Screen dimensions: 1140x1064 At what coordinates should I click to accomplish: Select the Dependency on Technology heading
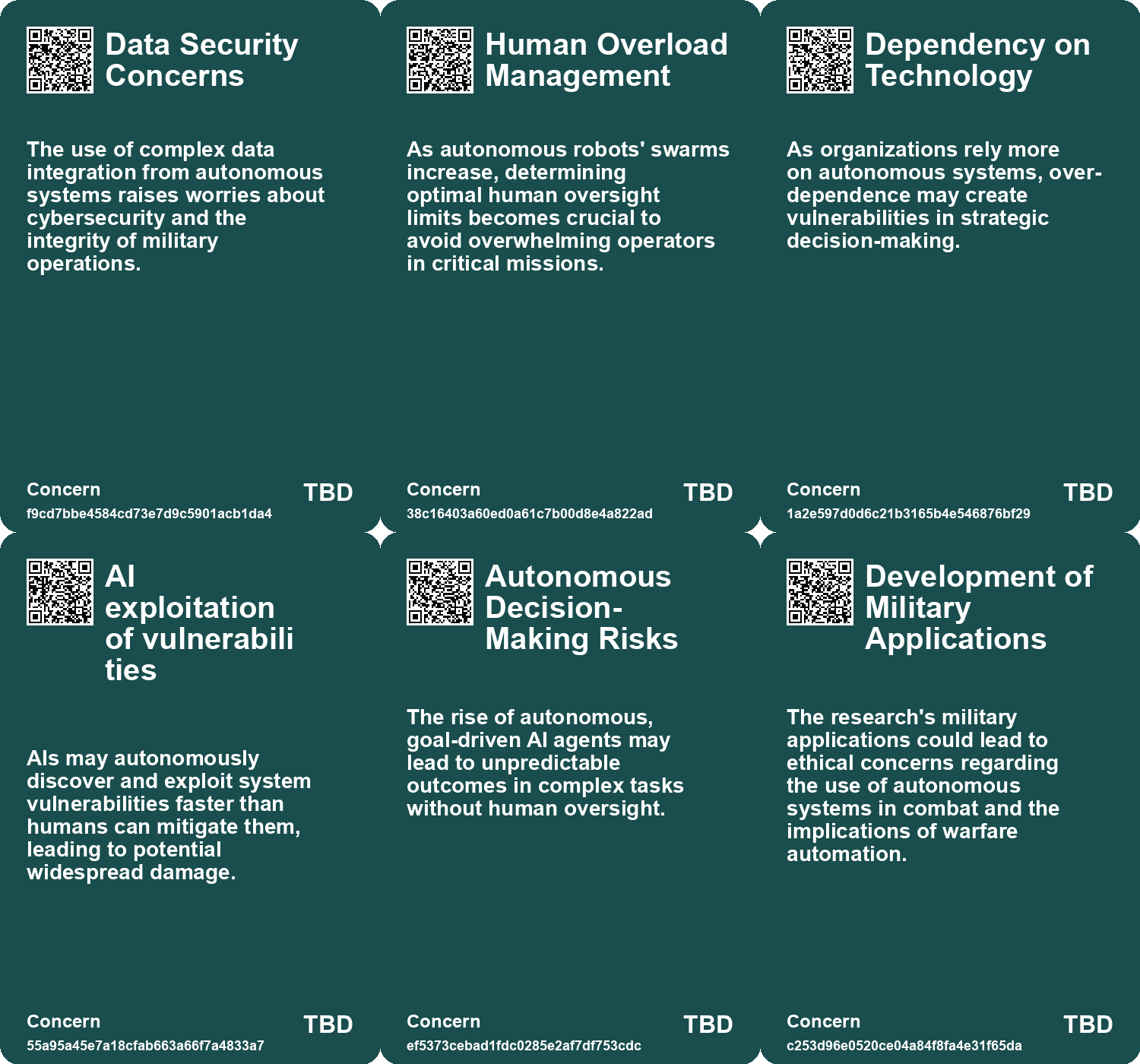coord(977,60)
